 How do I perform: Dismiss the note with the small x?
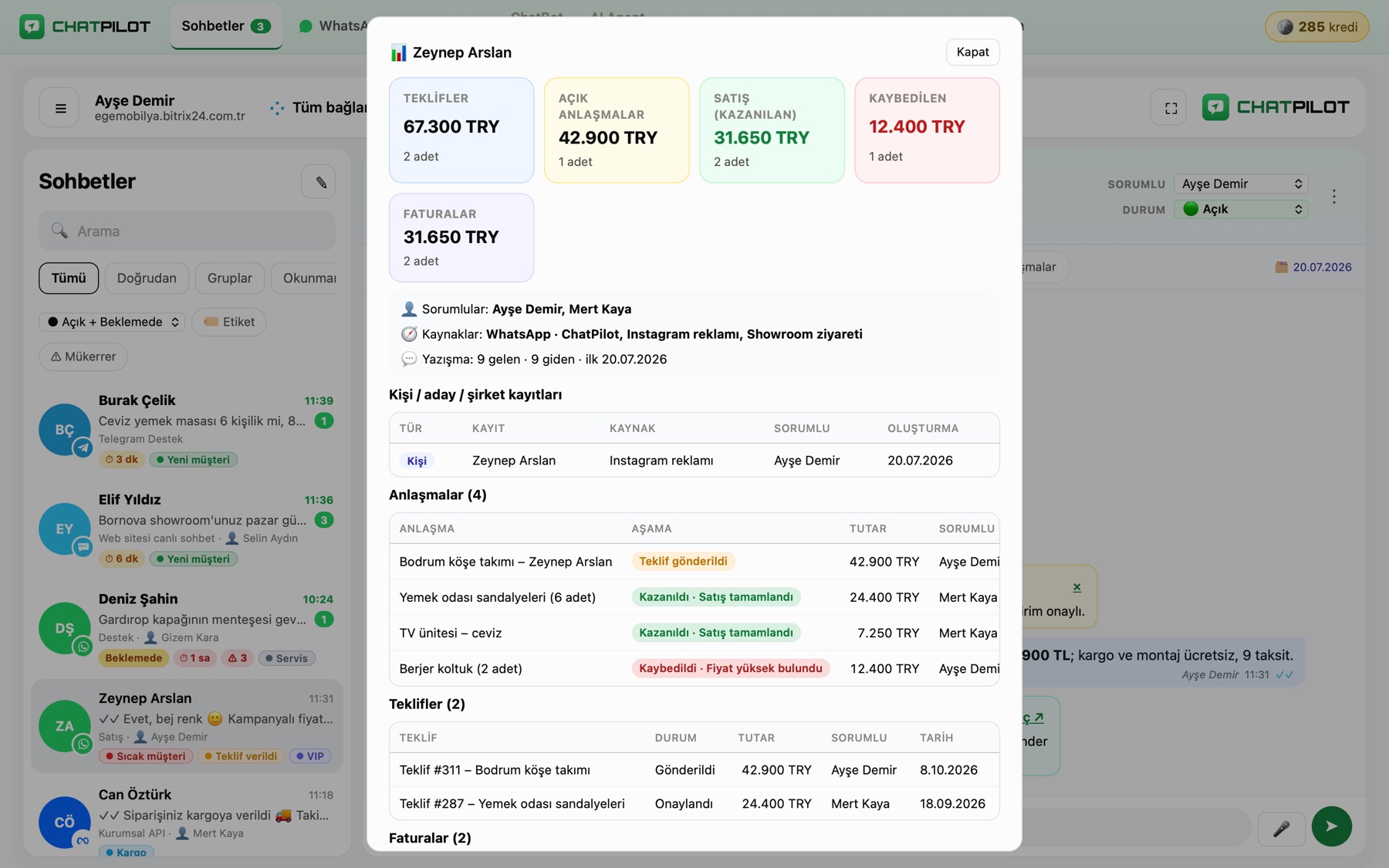[x=1076, y=587]
